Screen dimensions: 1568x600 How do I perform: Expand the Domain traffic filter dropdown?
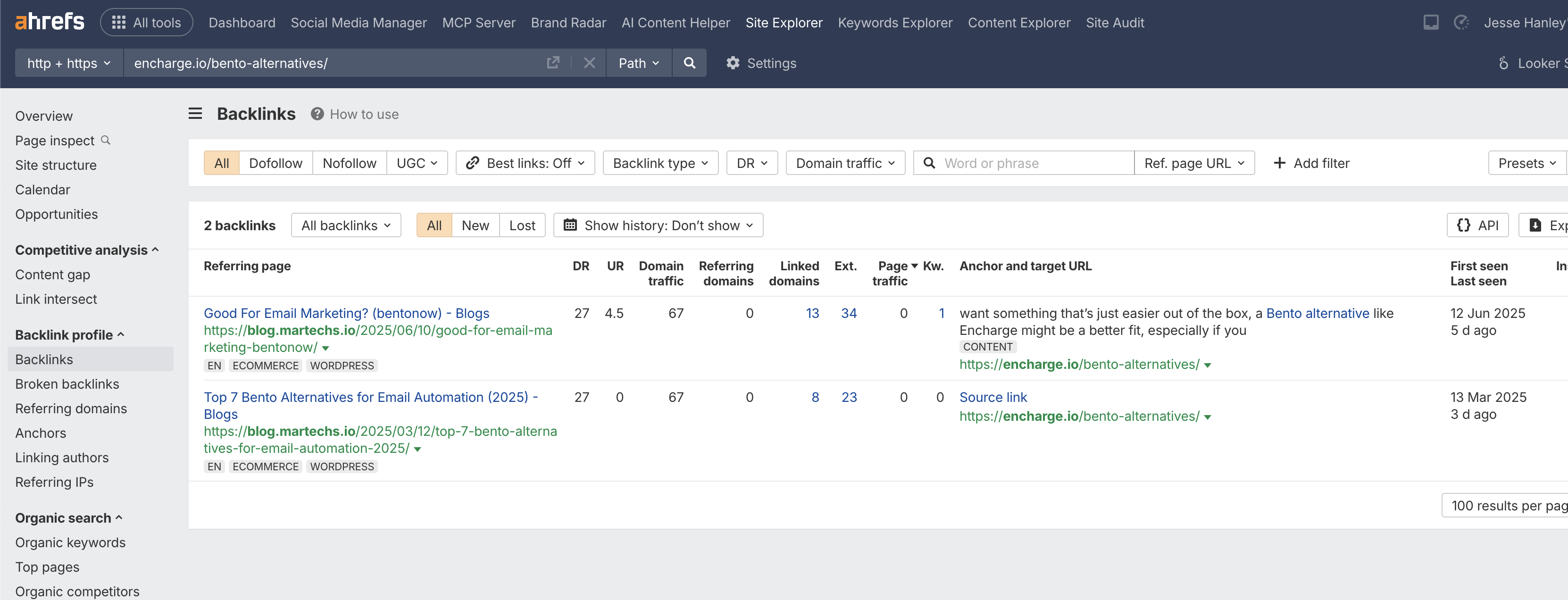click(x=845, y=163)
